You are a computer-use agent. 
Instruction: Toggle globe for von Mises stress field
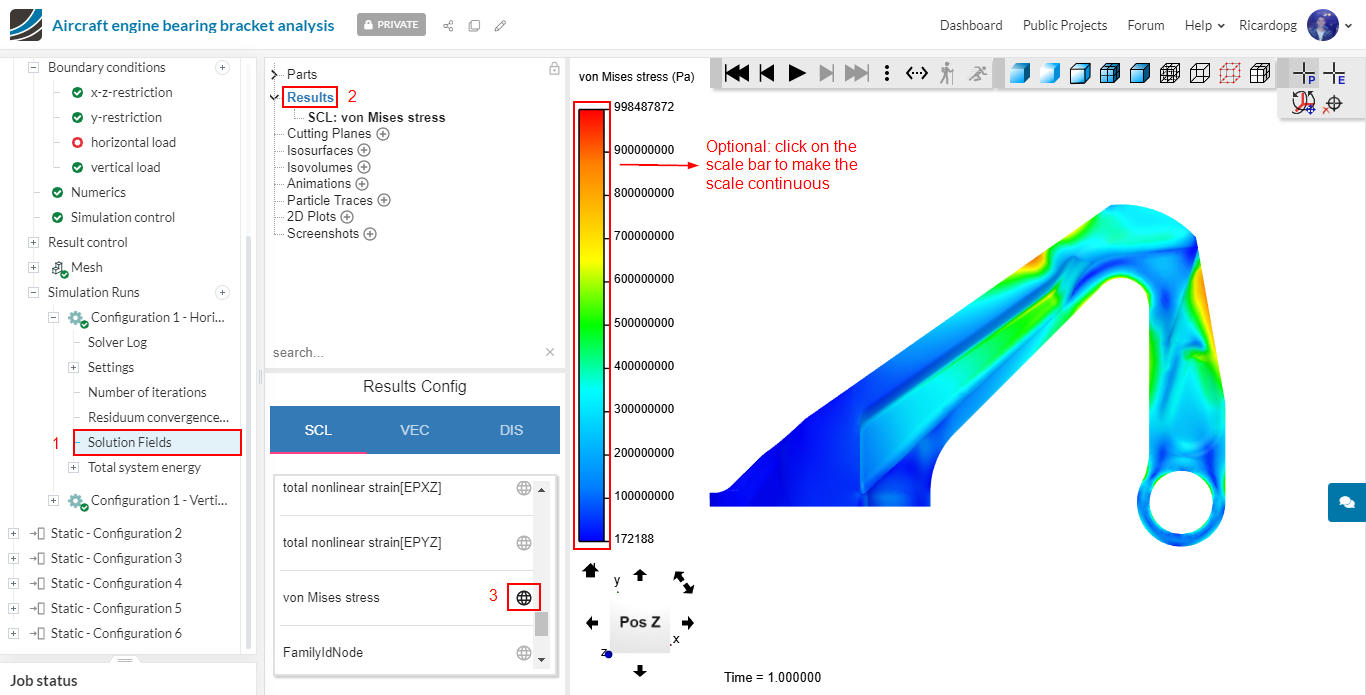pos(523,598)
